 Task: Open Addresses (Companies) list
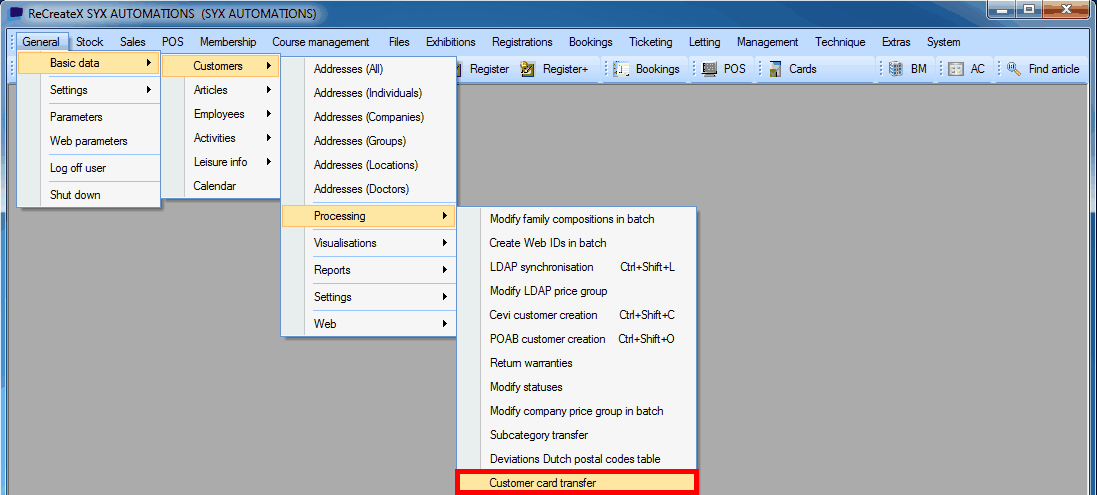pyautogui.click(x=368, y=117)
